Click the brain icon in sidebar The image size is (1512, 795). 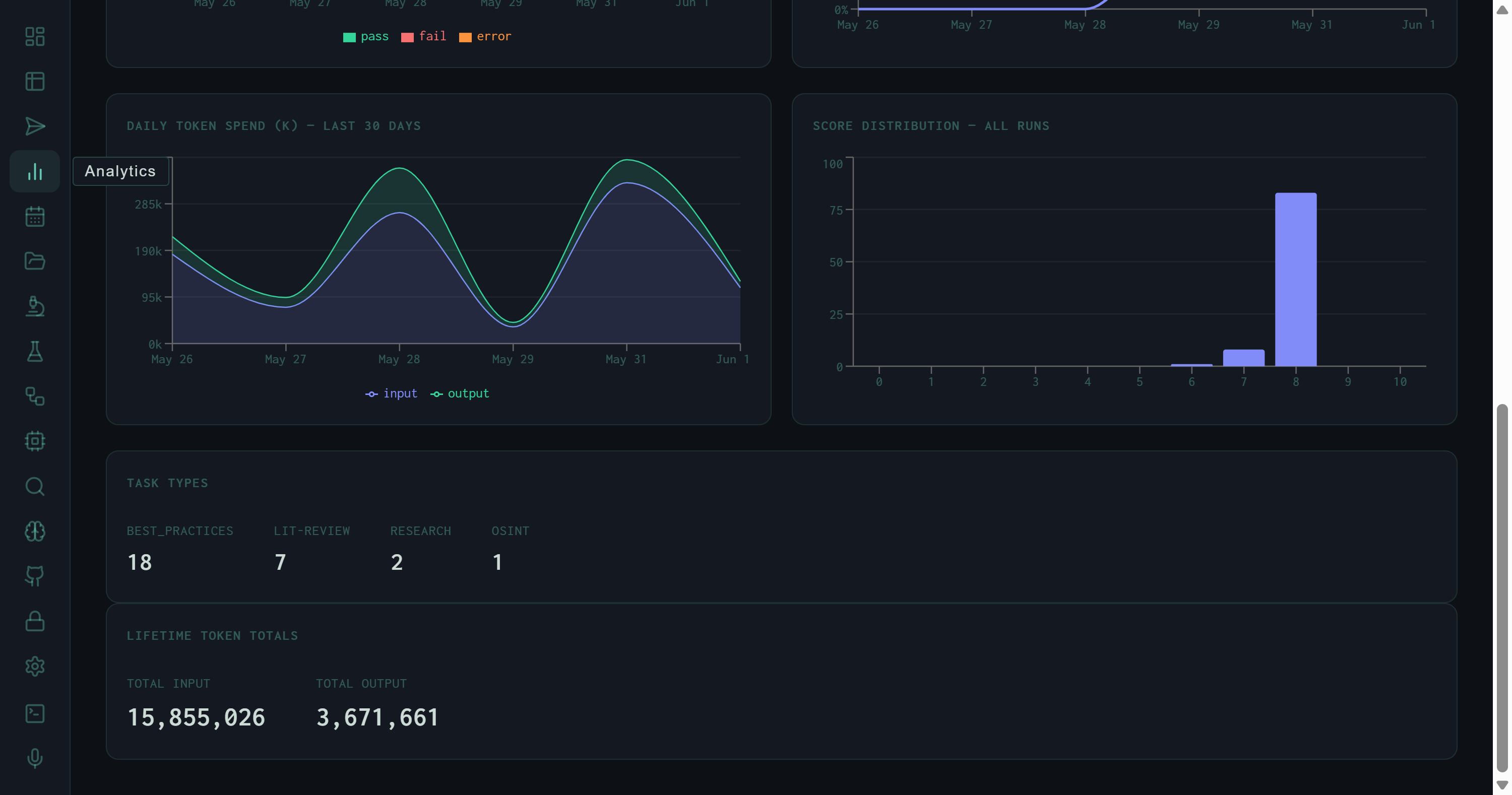(35, 531)
